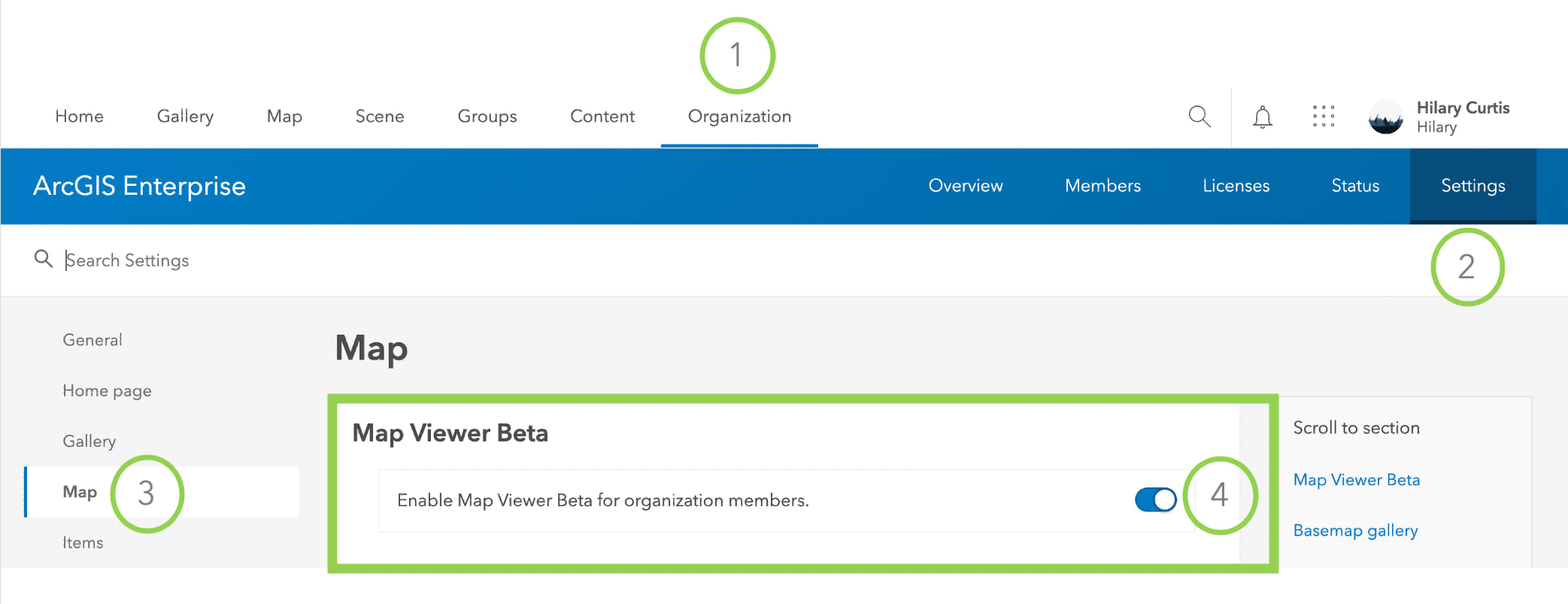Open the search magnifier in top bar

[x=1200, y=117]
